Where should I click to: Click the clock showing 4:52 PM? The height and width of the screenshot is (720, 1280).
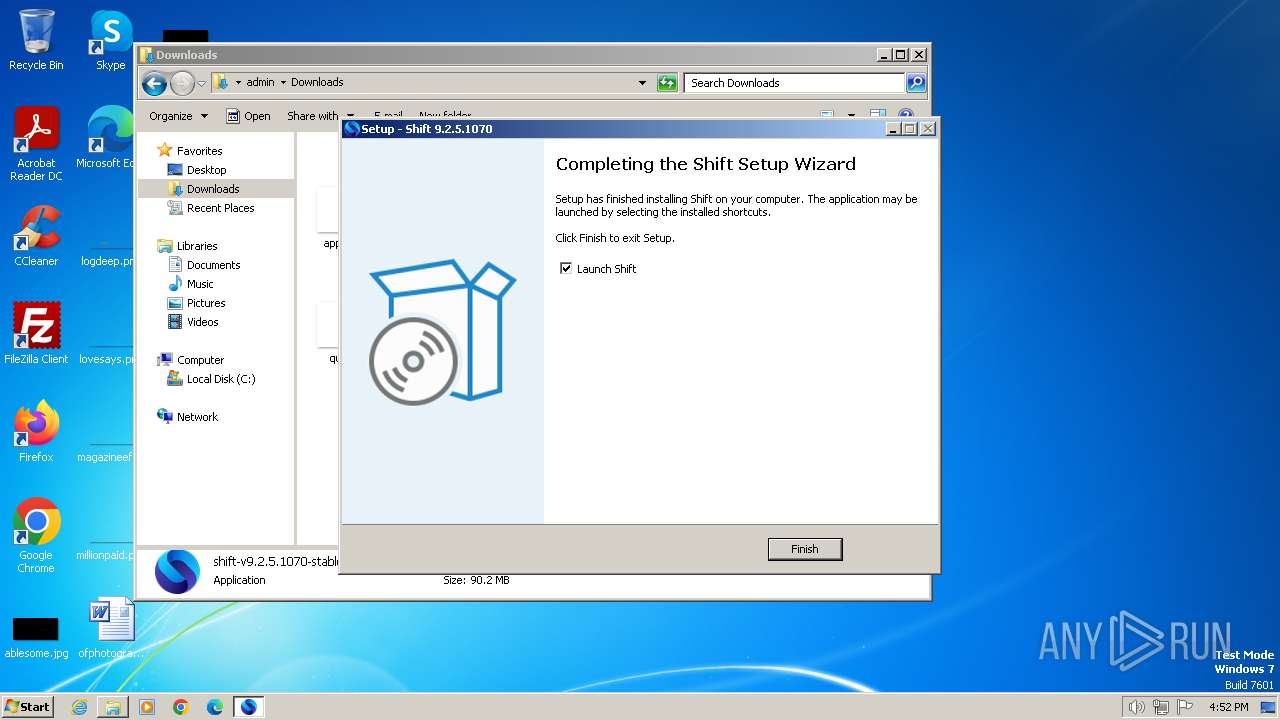pos(1228,707)
